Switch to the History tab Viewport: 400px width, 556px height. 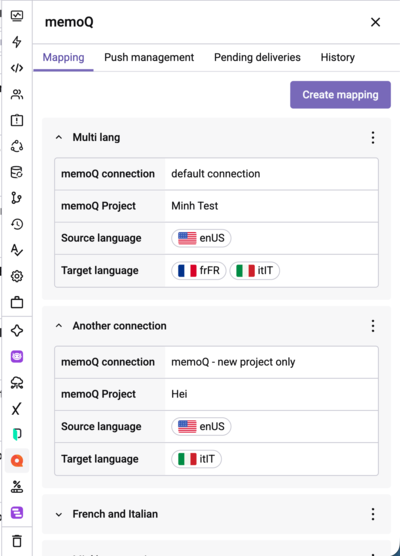[x=338, y=57]
